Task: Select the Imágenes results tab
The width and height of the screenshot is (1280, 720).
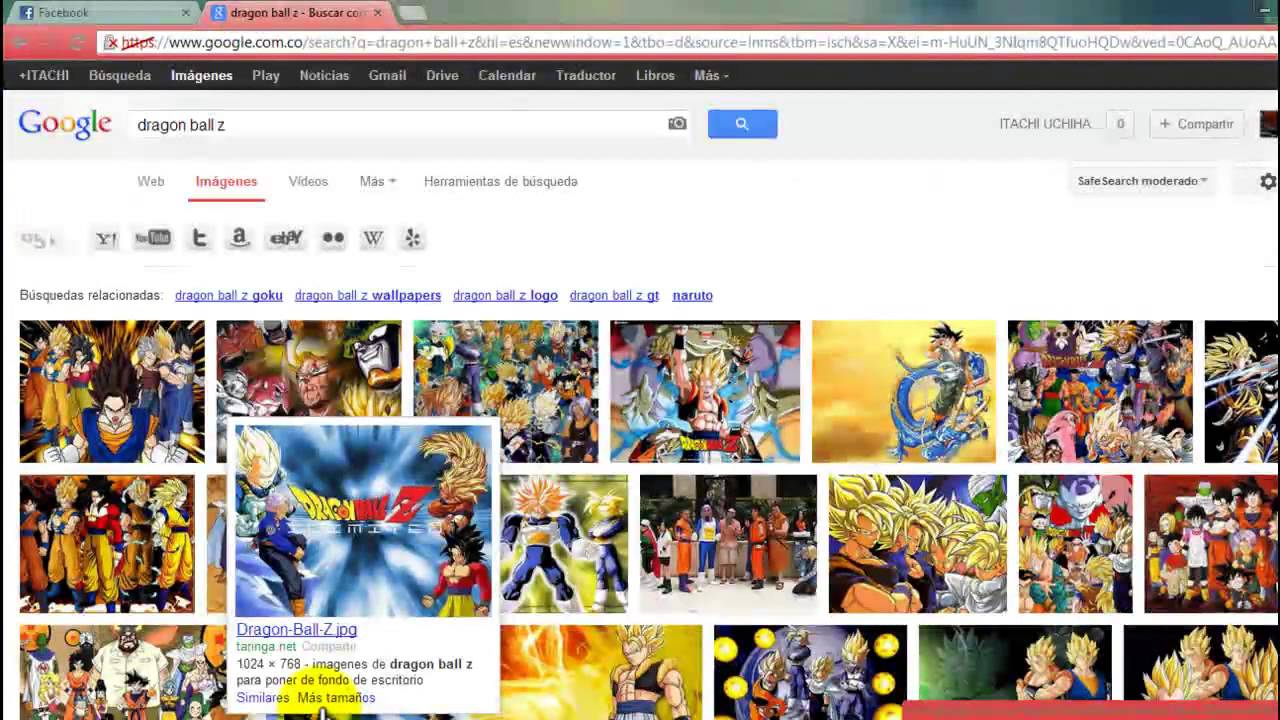Action: point(226,181)
